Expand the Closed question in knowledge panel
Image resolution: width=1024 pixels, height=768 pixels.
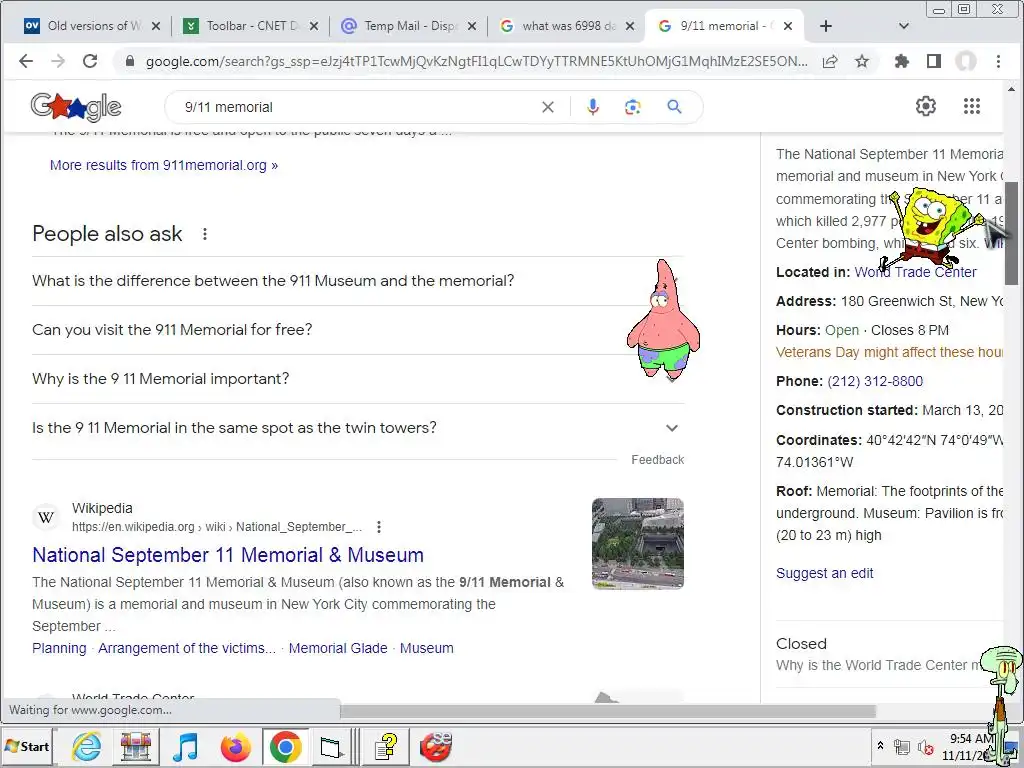coord(889,654)
